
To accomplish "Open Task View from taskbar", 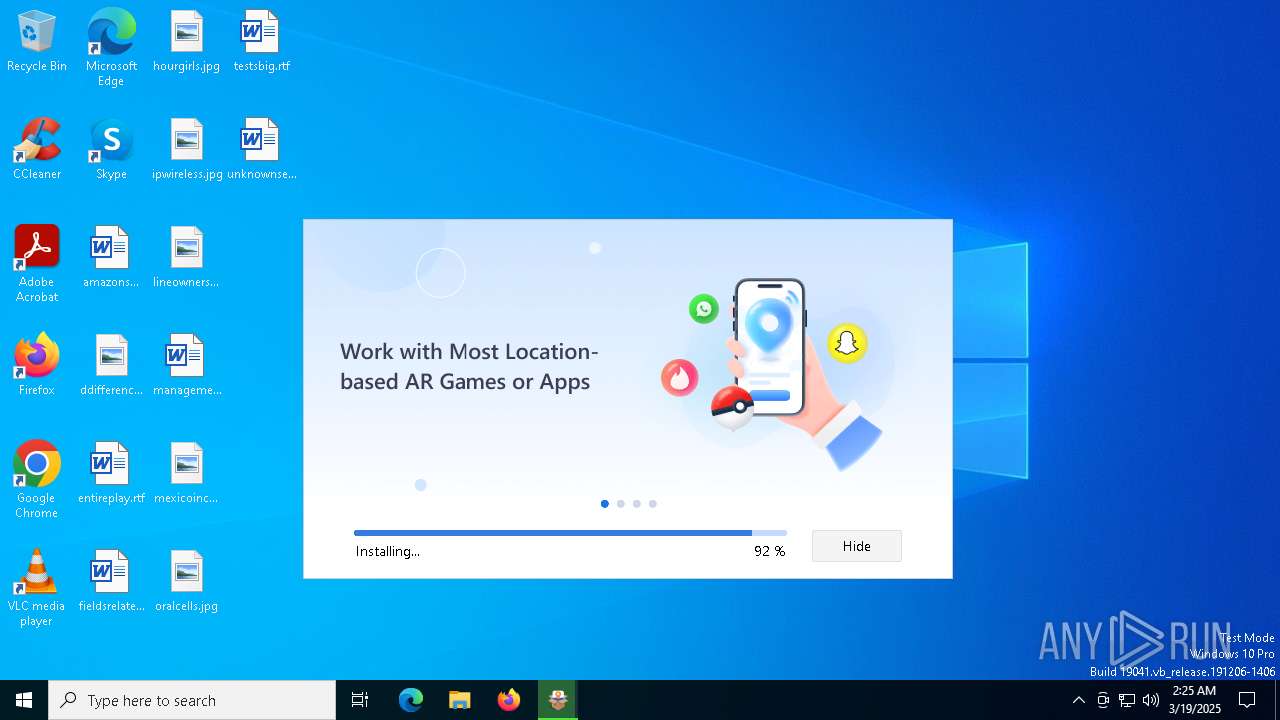I will click(x=360, y=700).
